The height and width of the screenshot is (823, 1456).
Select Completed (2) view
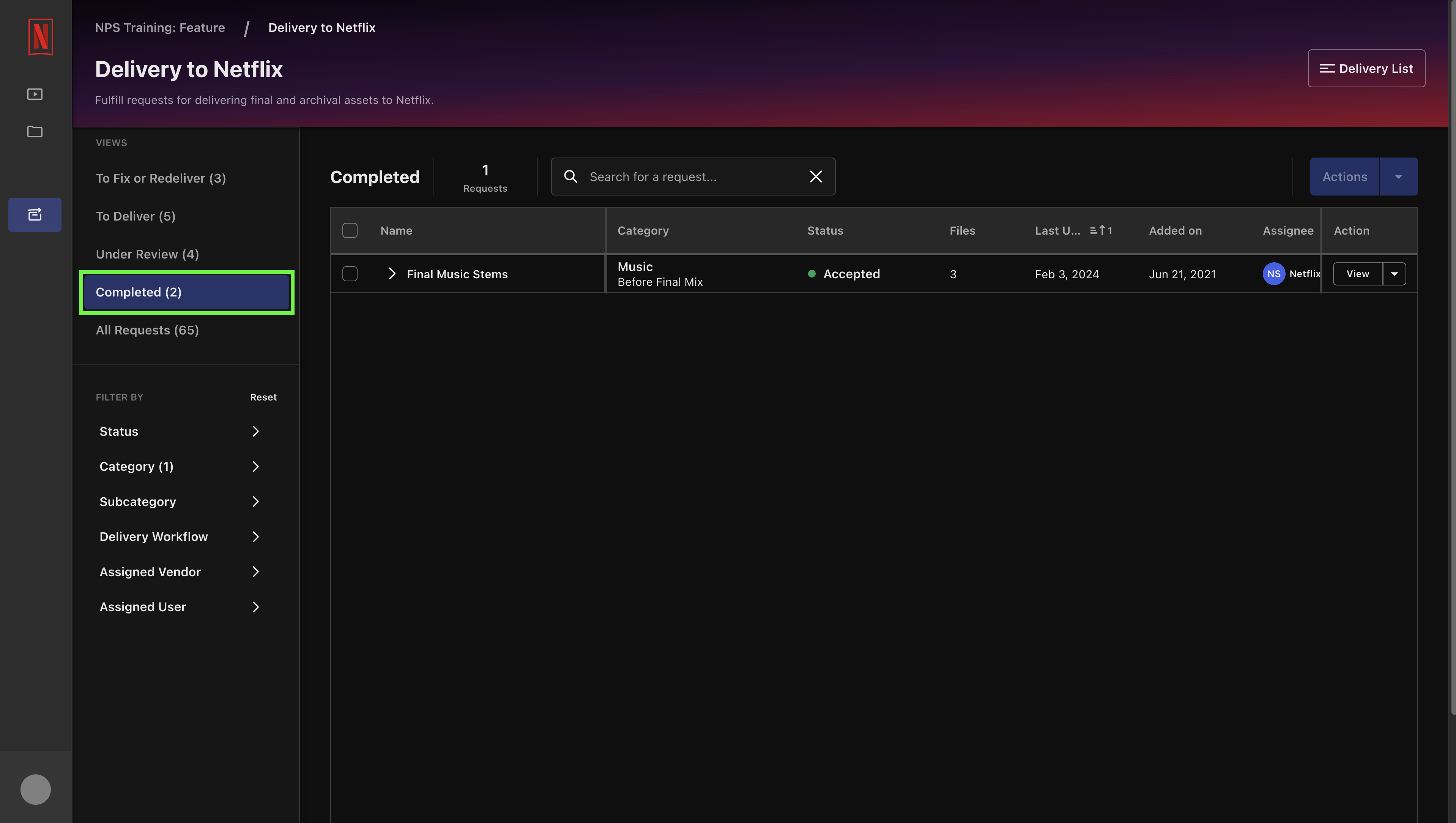tap(186, 292)
